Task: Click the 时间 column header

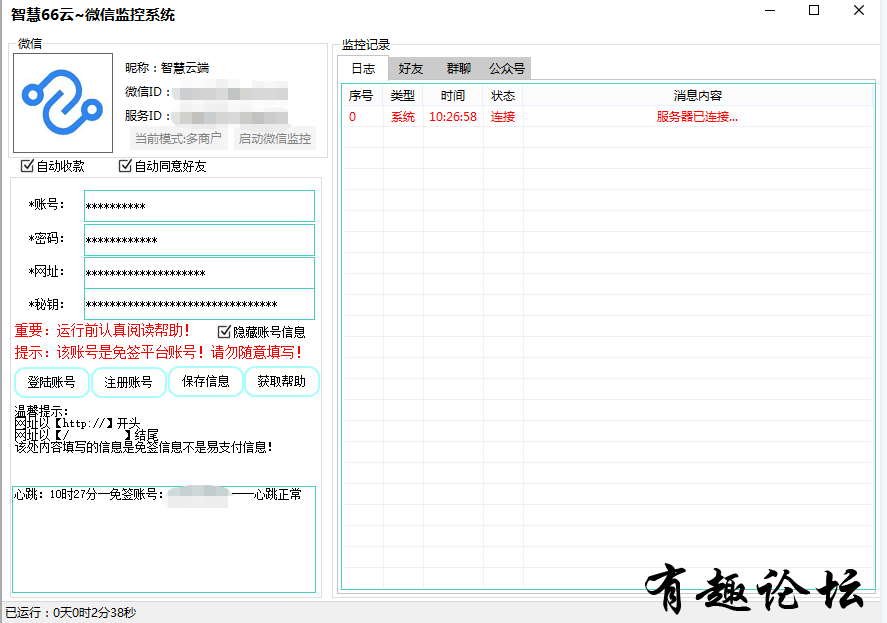Action: [x=453, y=96]
